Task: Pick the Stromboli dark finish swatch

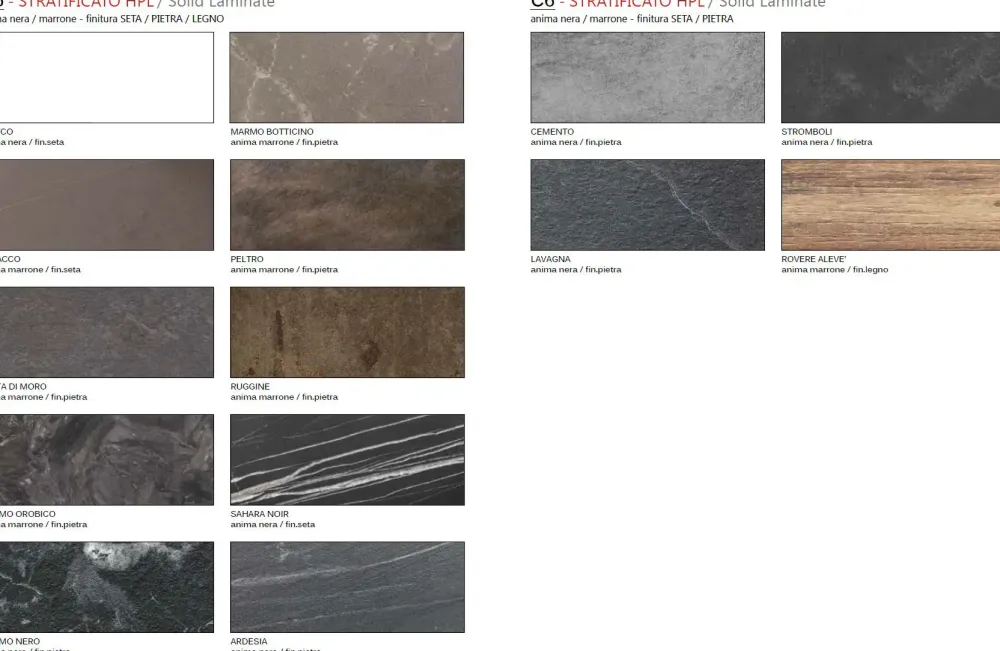Action: pos(890,77)
